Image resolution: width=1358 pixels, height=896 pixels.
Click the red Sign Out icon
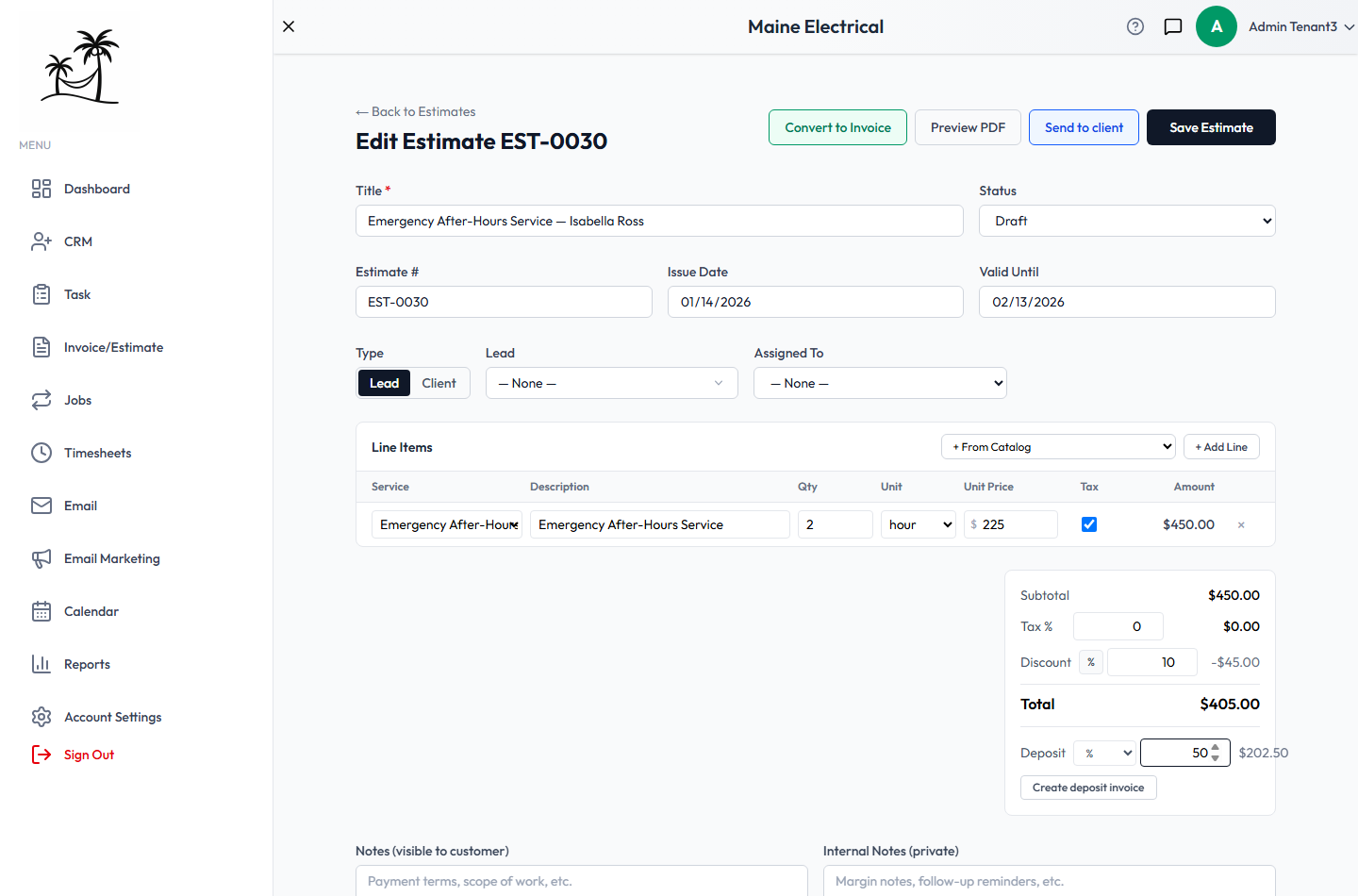pyautogui.click(x=41, y=755)
